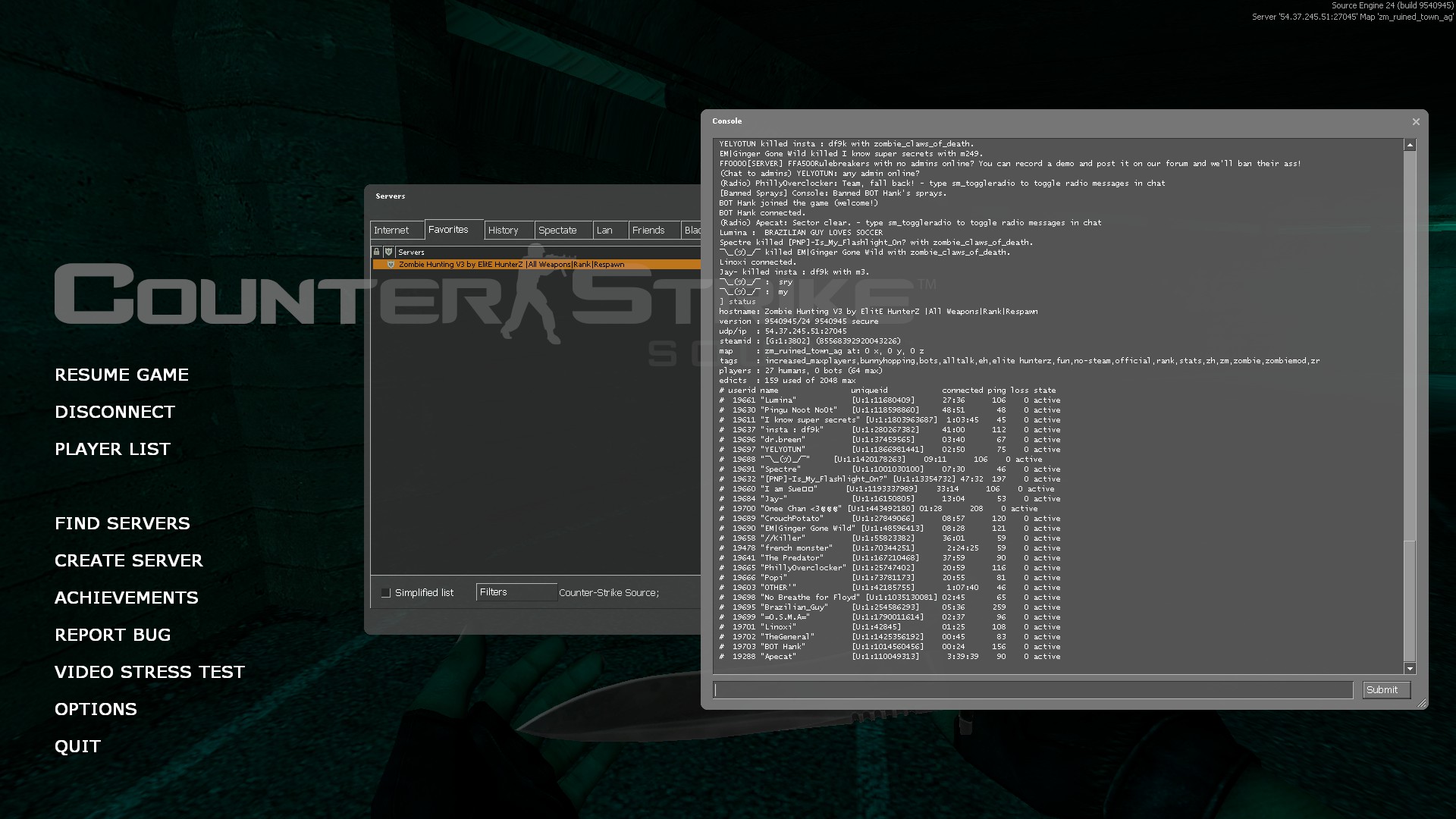Click the 'map : zm_ruined_town_ag' line
Image resolution: width=1456 pixels, height=819 pixels.
tap(821, 351)
